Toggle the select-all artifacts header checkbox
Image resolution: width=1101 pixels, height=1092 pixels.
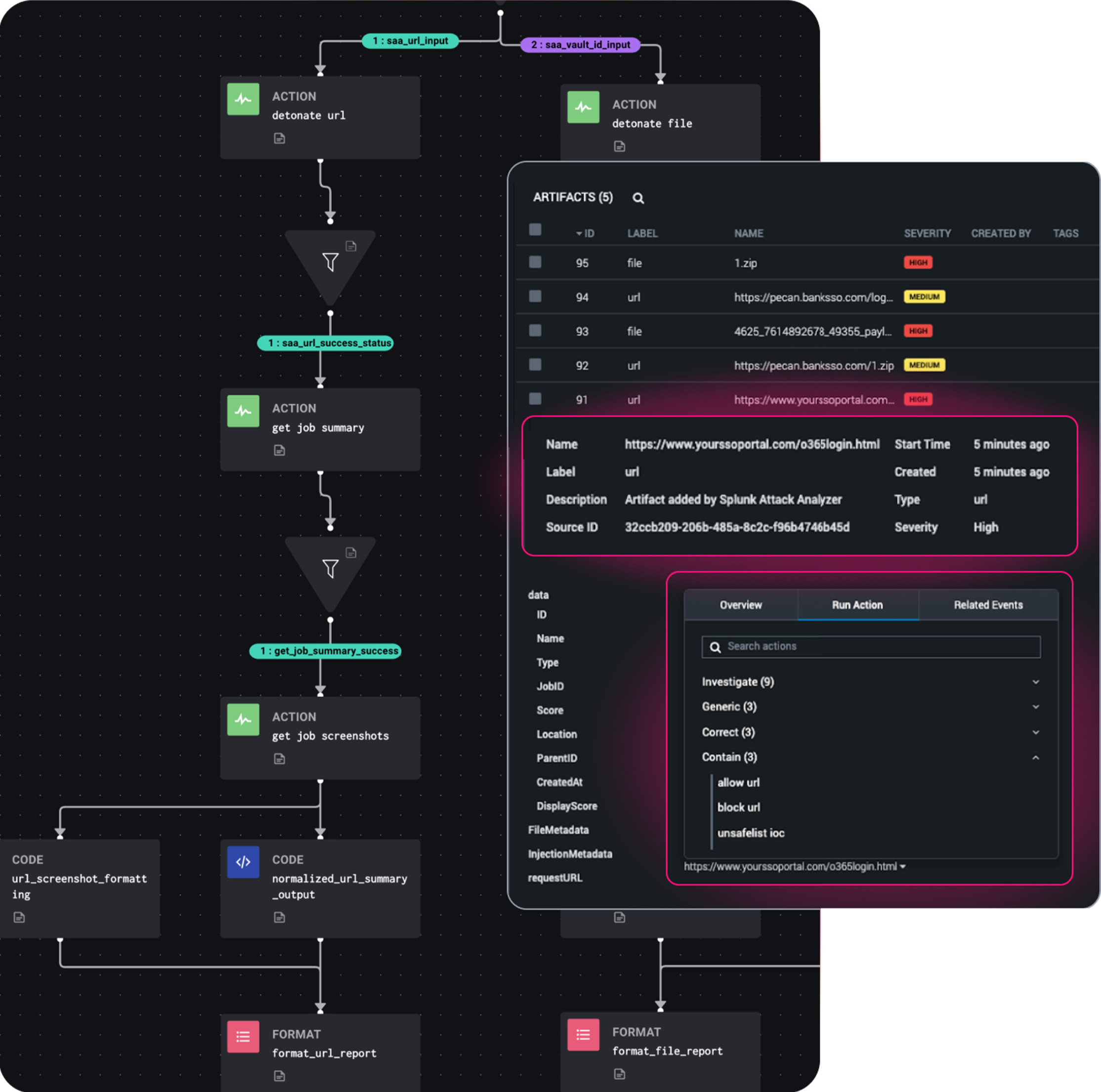tap(535, 230)
